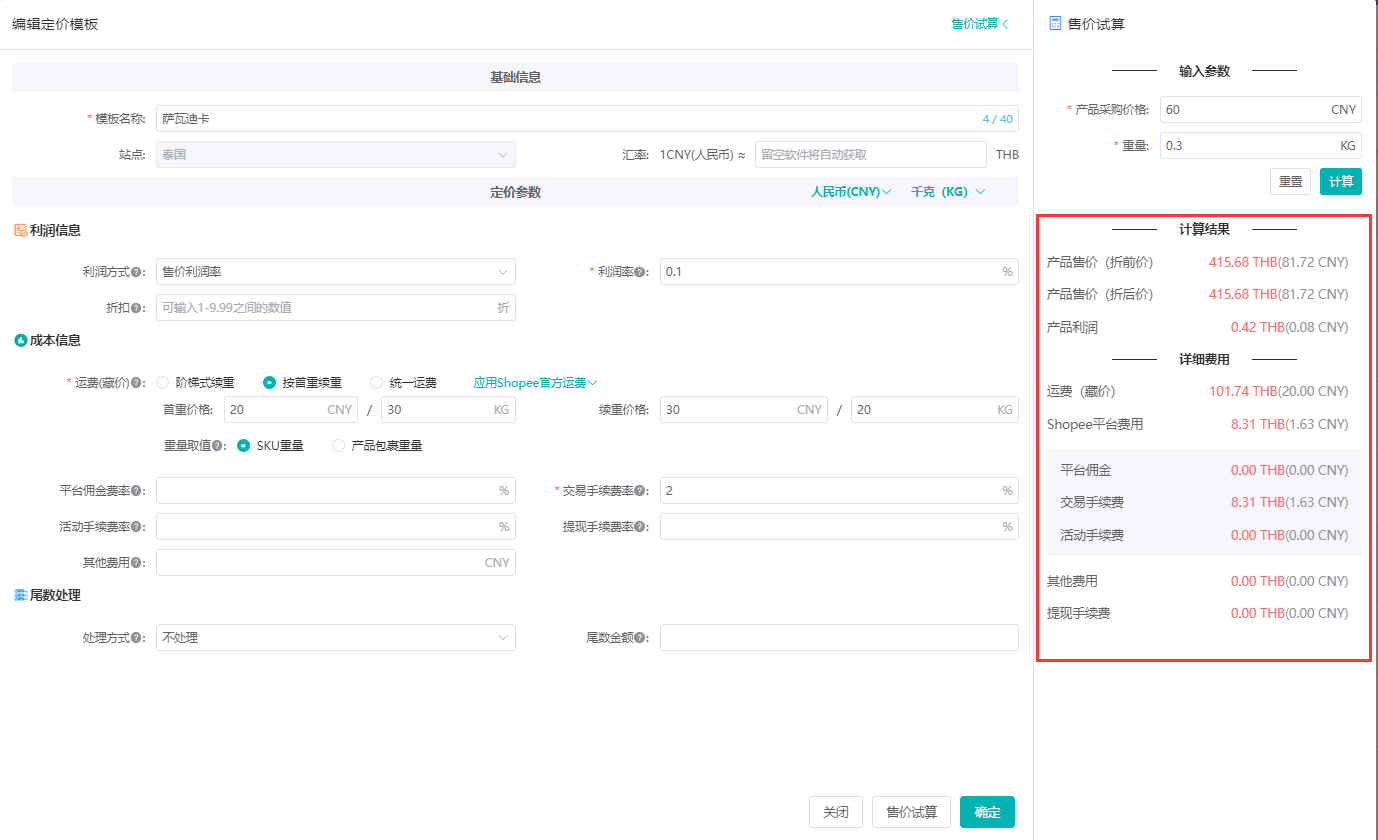The height and width of the screenshot is (840, 1378).
Task: Select 产品包裹重量 as weight value
Action: [339, 445]
